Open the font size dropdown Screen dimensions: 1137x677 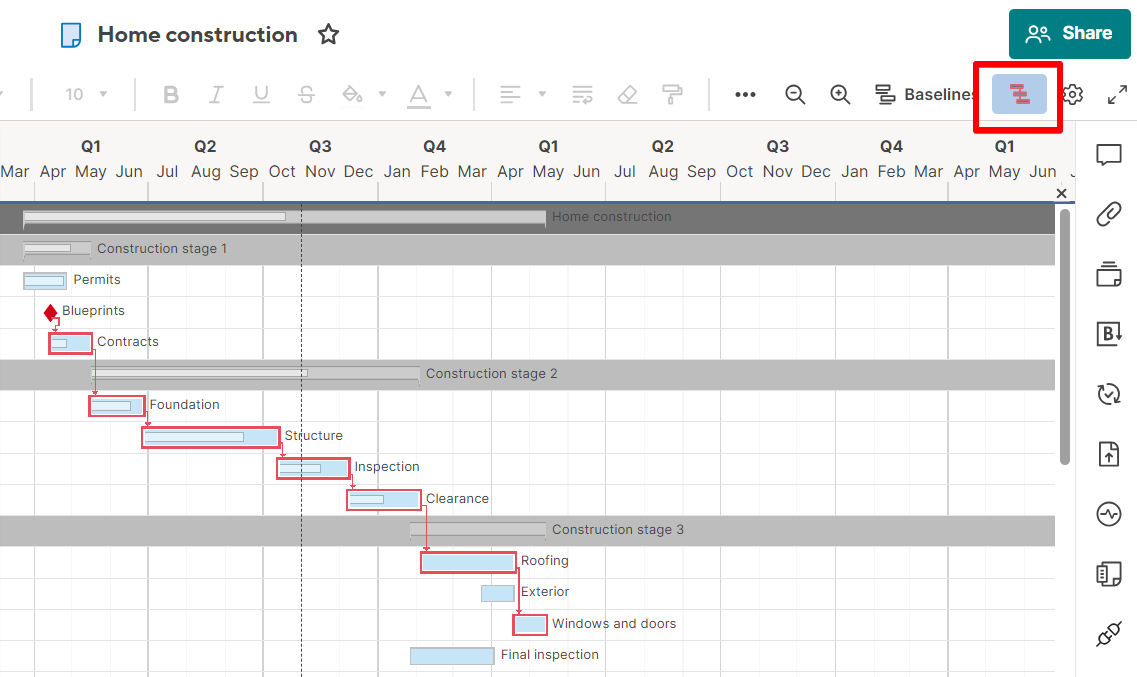[x=86, y=94]
